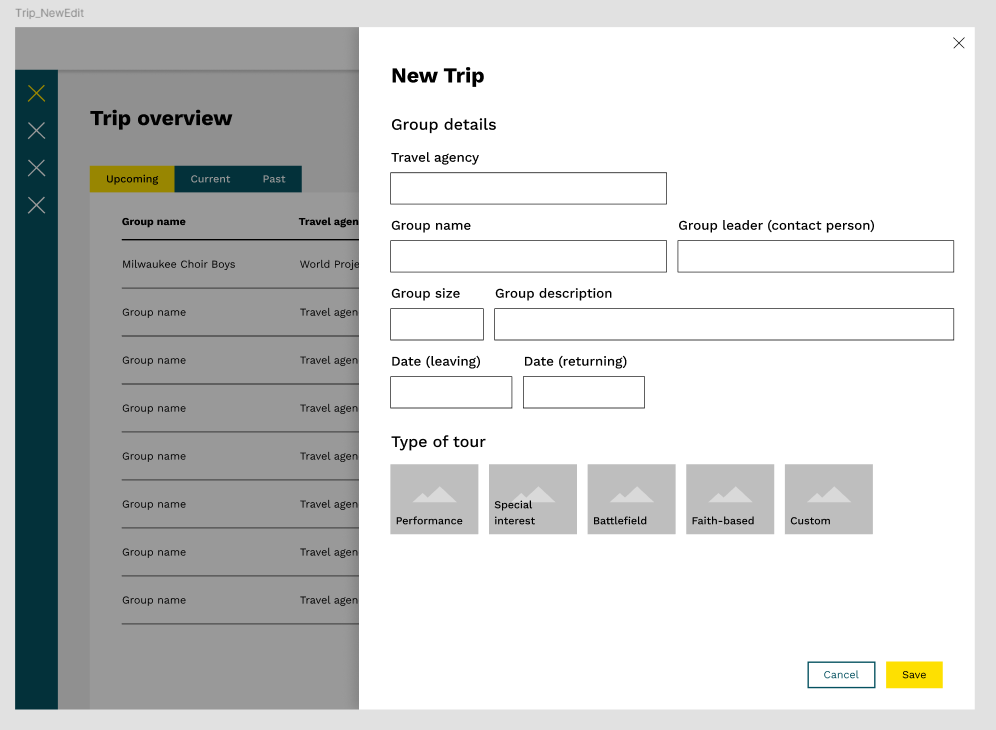This screenshot has width=996, height=730.
Task: Click the Type of tour section title
Action: point(438,442)
